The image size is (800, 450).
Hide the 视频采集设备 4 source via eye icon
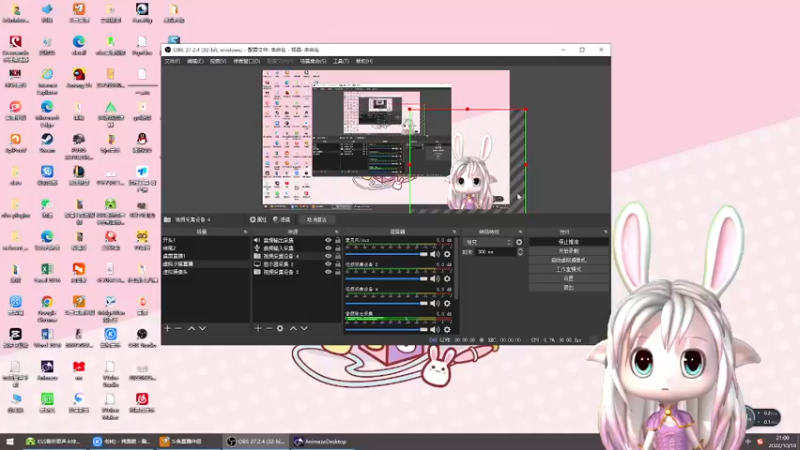point(328,256)
